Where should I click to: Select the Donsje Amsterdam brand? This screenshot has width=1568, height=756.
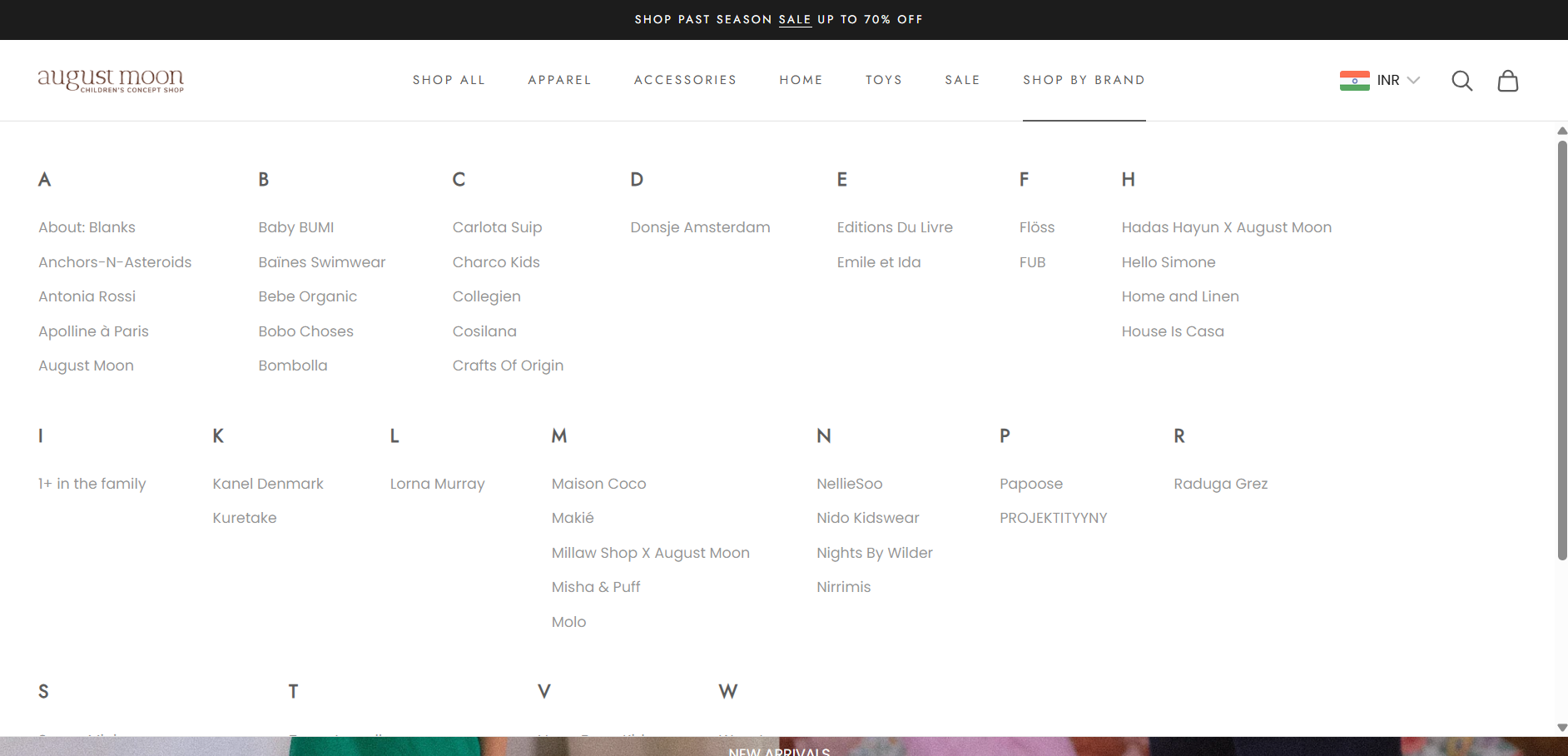(x=700, y=227)
